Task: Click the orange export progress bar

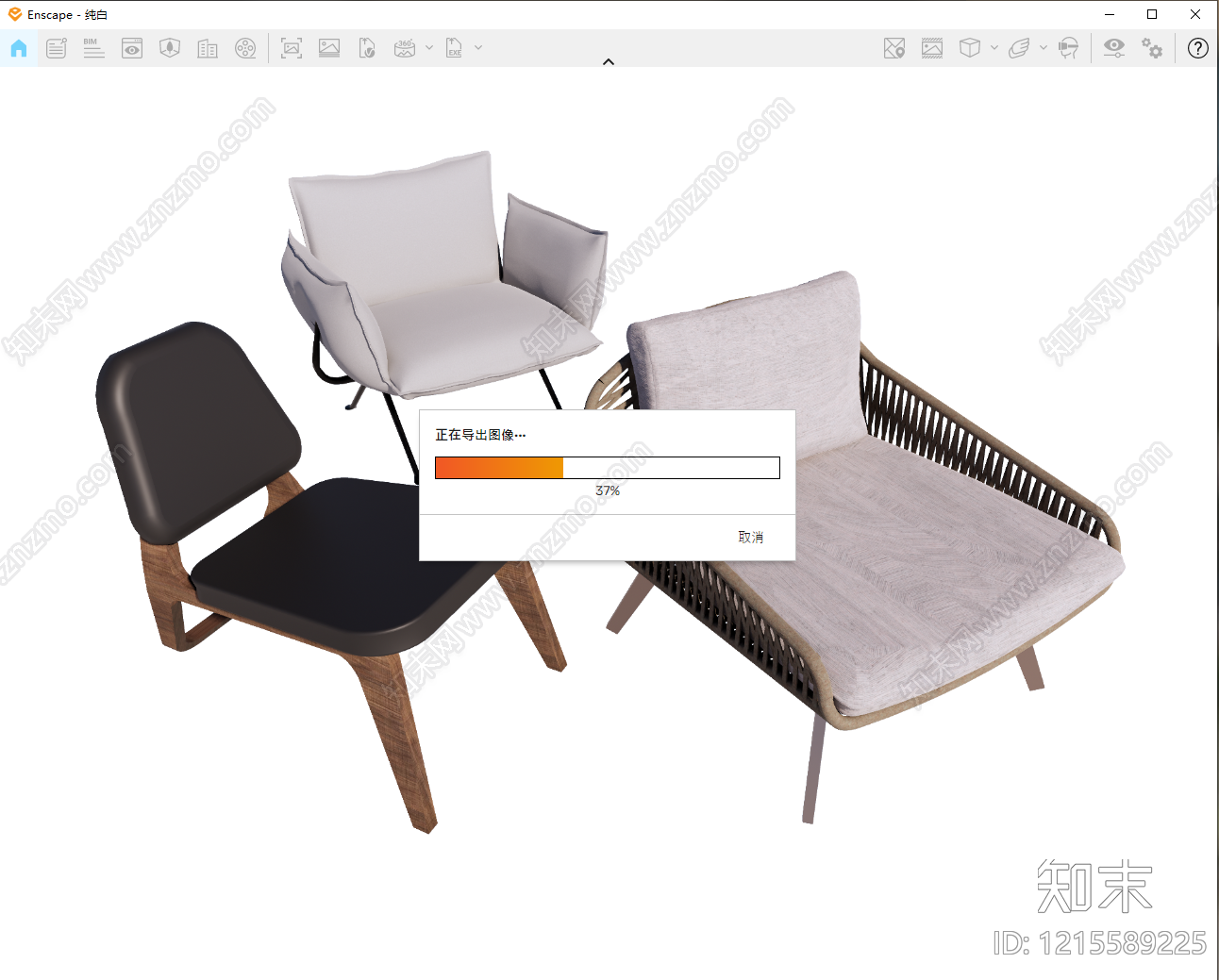Action: [608, 468]
